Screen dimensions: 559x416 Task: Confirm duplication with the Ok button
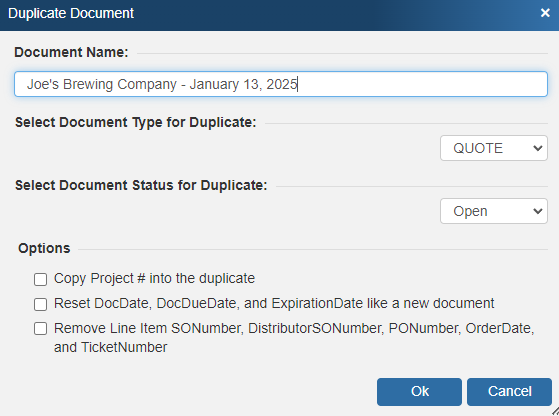419,392
